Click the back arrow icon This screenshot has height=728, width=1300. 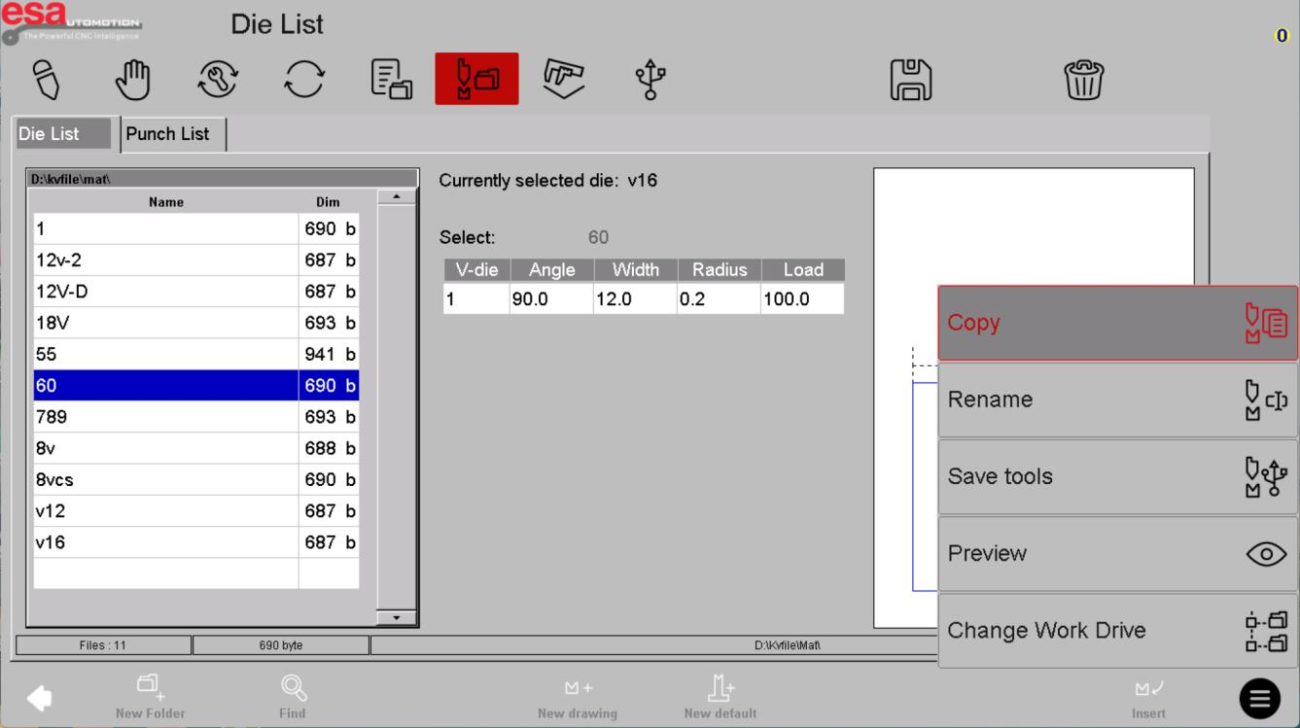[40, 698]
